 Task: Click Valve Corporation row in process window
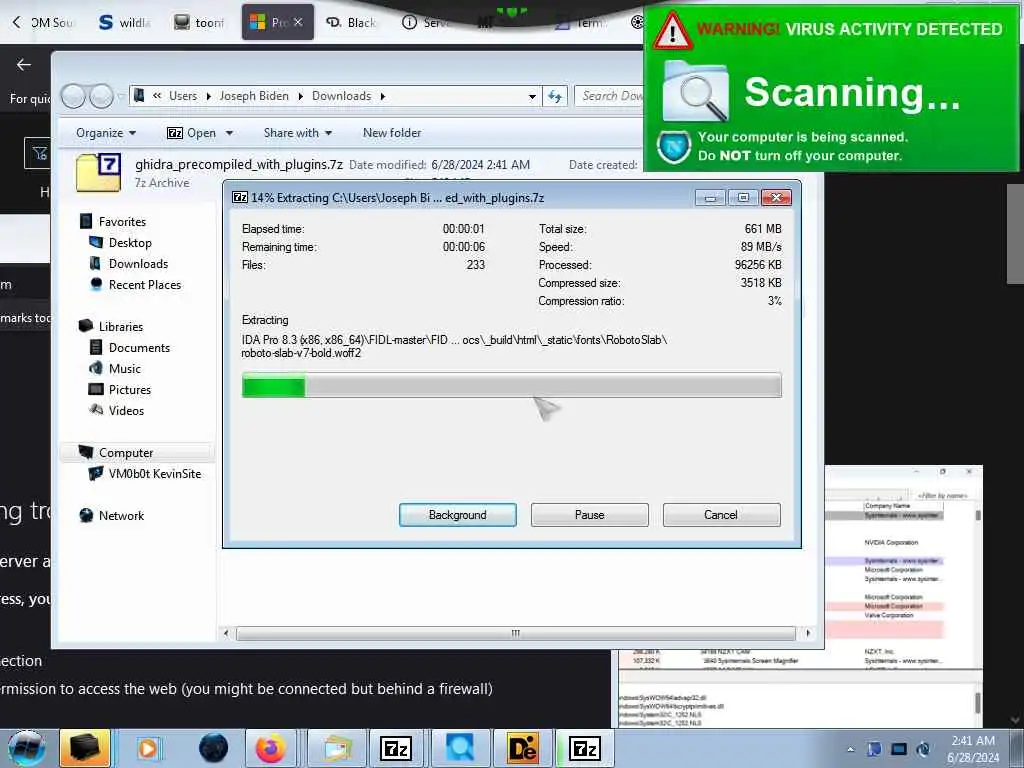coord(889,615)
